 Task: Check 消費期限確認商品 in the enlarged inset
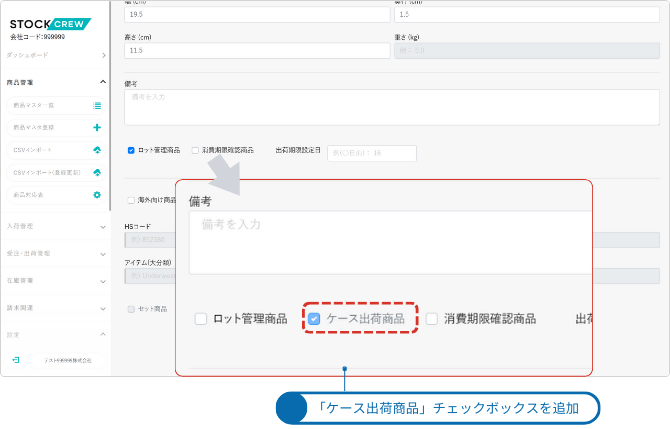pyautogui.click(x=432, y=319)
